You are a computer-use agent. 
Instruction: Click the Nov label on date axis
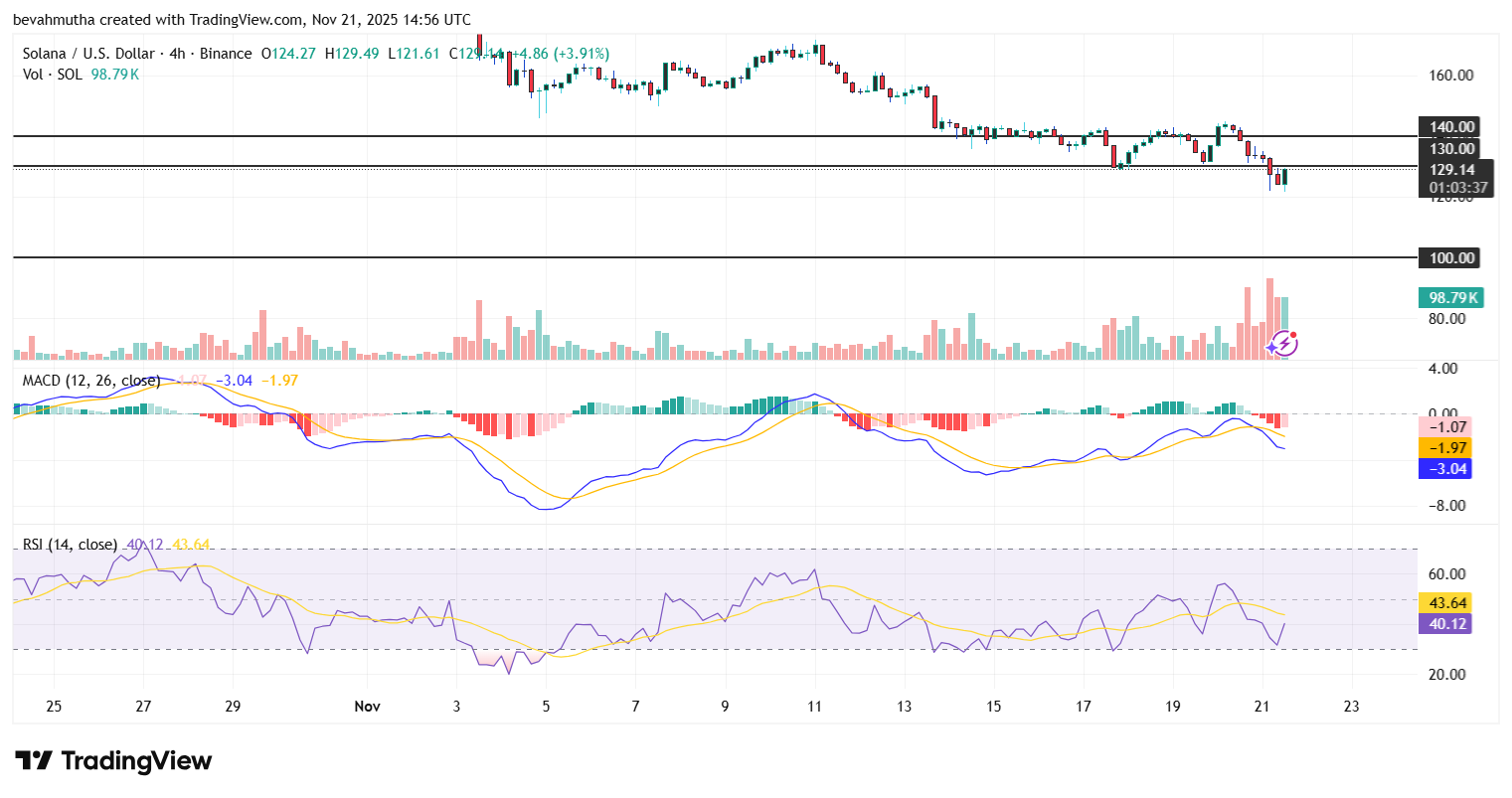367,706
